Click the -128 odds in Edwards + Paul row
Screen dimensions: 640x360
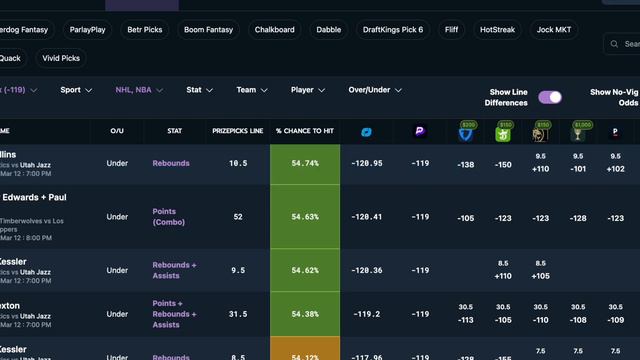(578, 218)
